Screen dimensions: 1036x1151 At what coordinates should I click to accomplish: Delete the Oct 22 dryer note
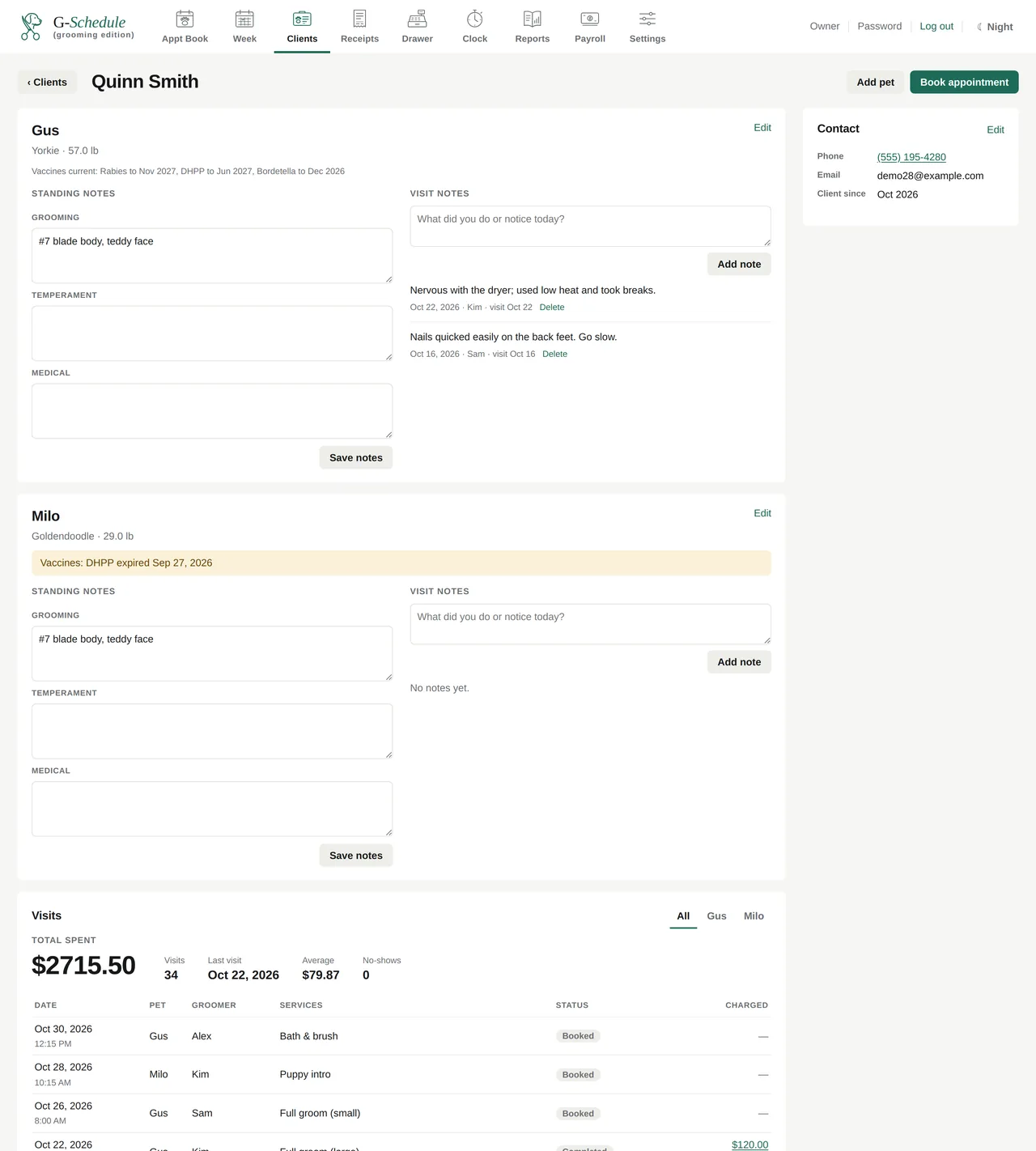pos(552,308)
